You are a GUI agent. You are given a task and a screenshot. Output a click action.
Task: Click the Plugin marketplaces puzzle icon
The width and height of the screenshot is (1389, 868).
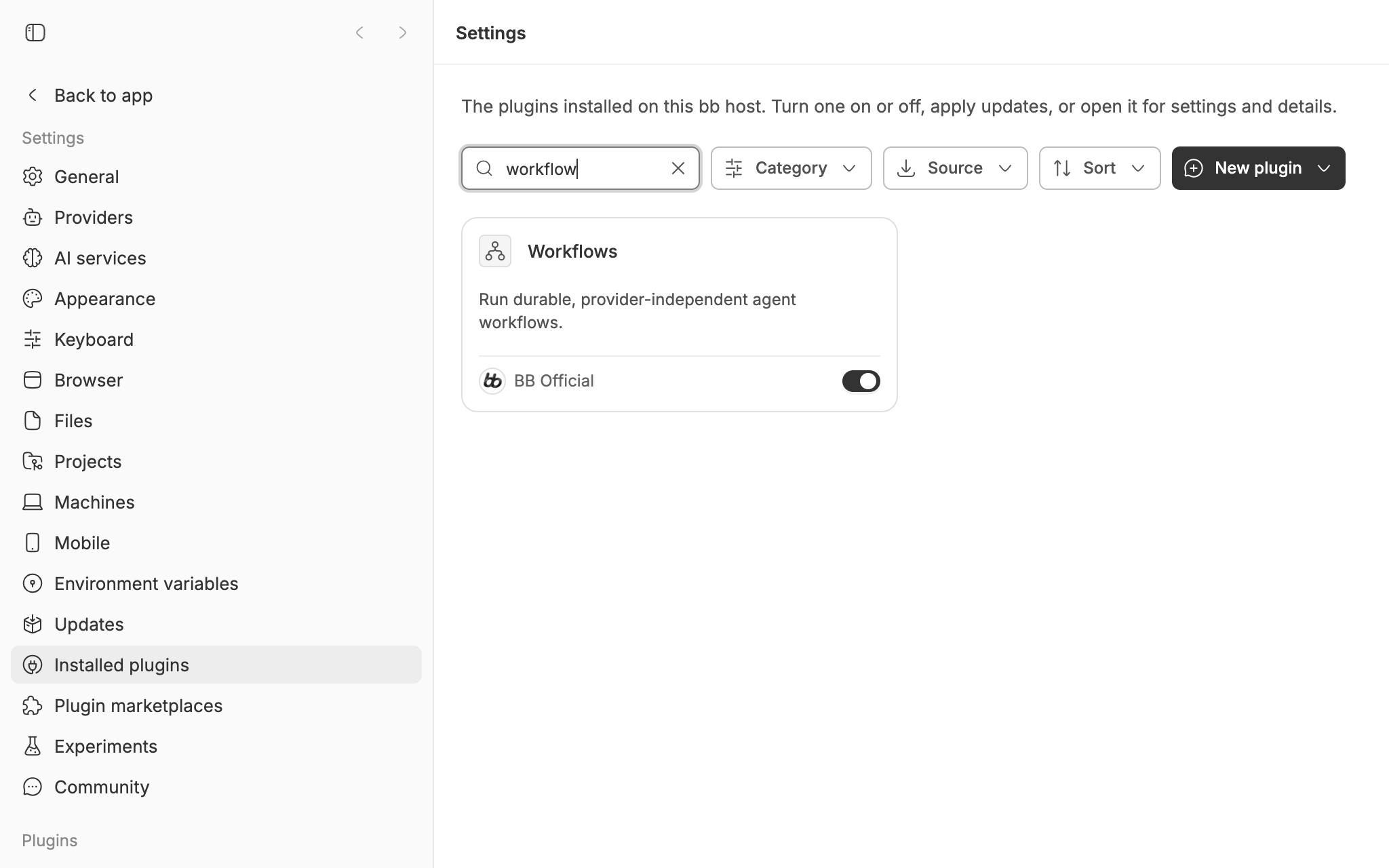(x=33, y=705)
